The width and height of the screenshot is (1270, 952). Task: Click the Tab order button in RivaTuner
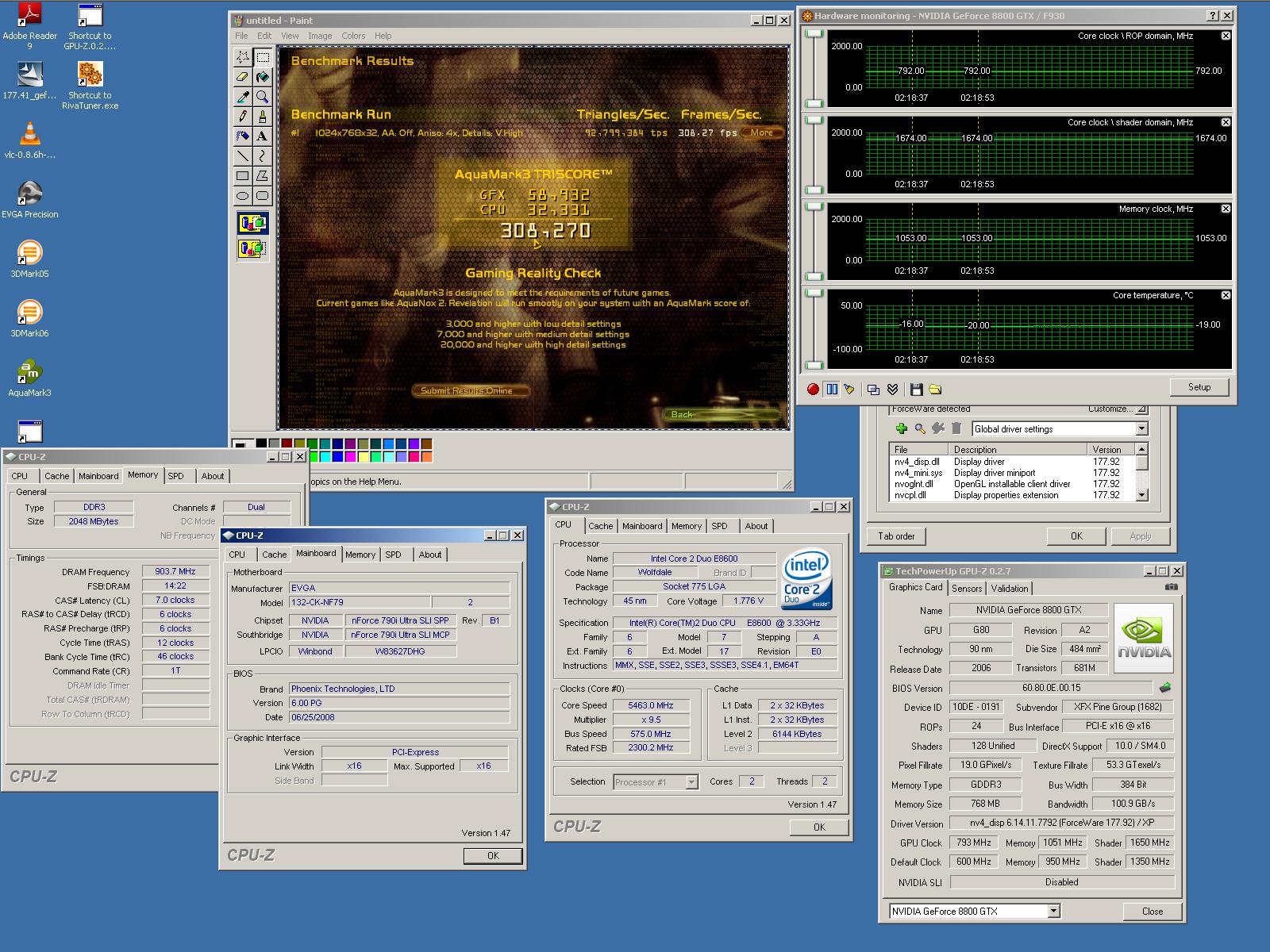[896, 536]
